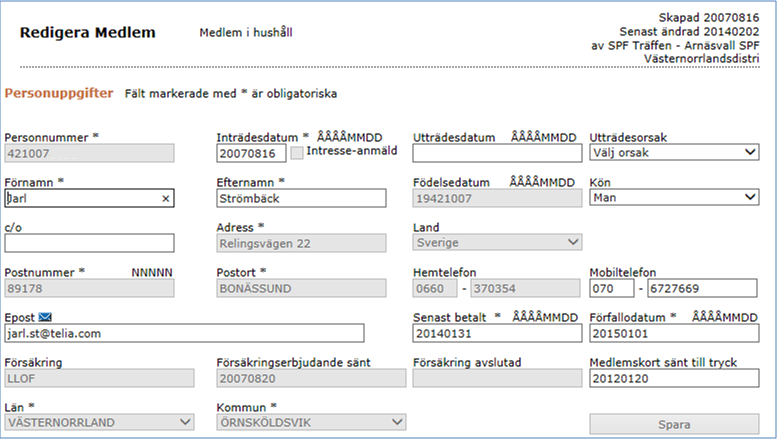Expand the Län dropdown showing VÄSTERNORRLAND
The width and height of the screenshot is (777, 439).
click(99, 422)
